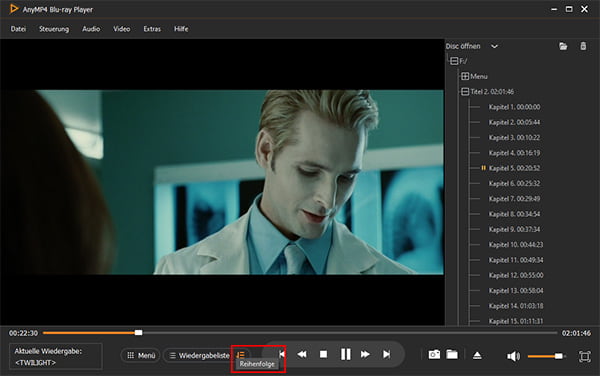Pause the video
Image resolution: width=600 pixels, height=376 pixels.
[x=346, y=354]
